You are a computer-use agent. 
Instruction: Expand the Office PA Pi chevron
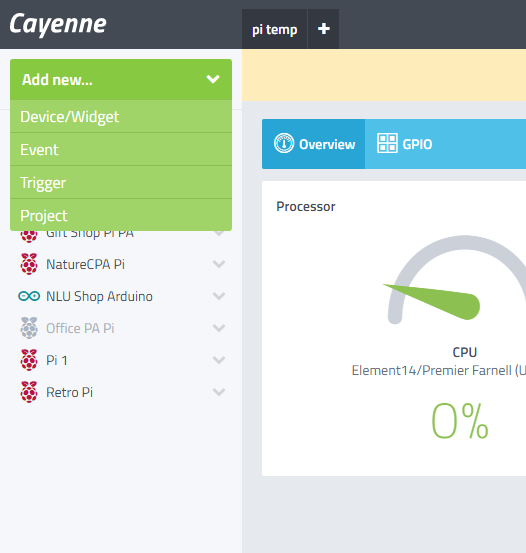tap(219, 328)
